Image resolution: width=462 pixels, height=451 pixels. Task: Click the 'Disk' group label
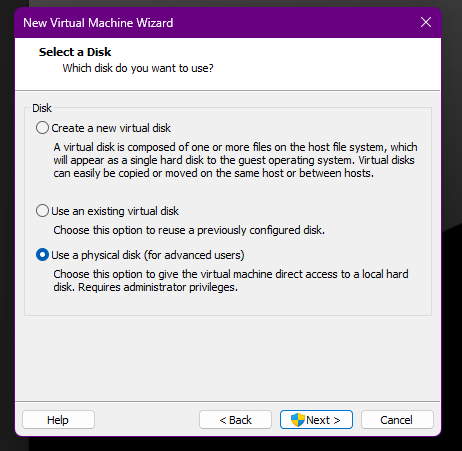tap(42, 108)
